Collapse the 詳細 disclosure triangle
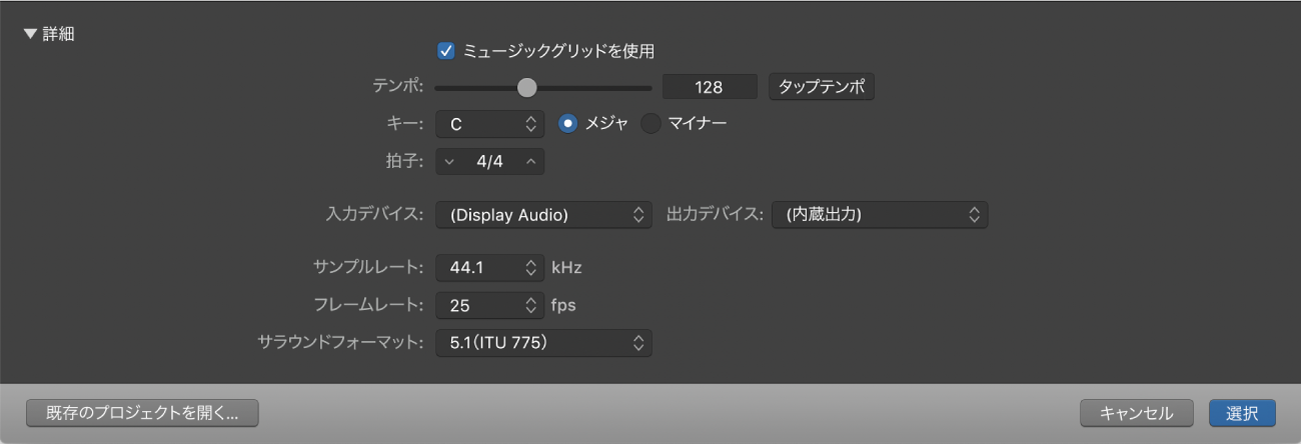 coord(30,34)
